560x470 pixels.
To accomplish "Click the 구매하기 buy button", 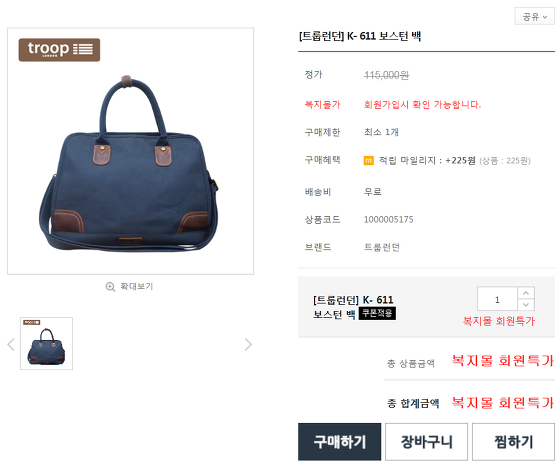I will tap(340, 442).
